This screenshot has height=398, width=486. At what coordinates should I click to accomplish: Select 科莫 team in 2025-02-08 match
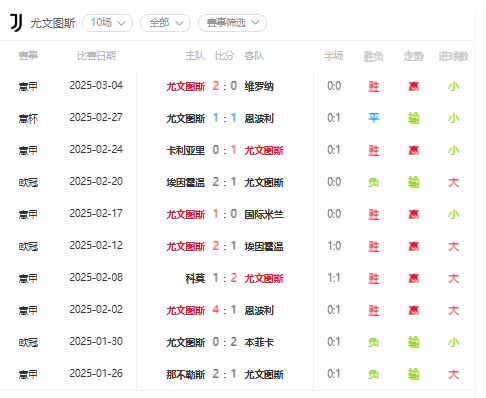[195, 278]
